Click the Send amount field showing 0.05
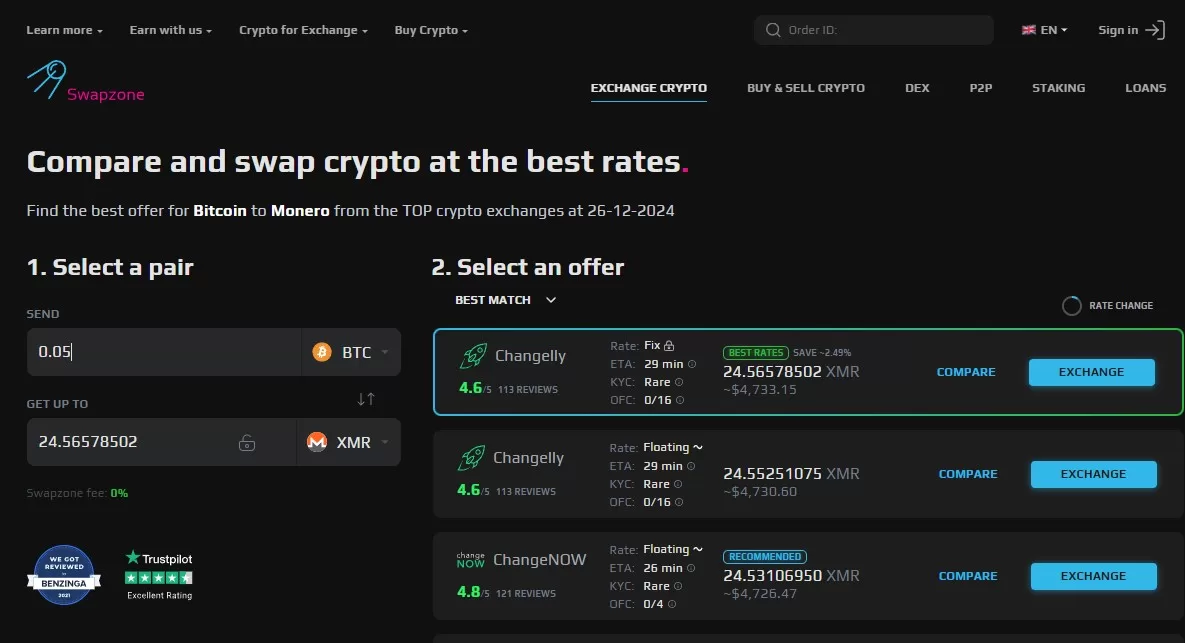The image size is (1185, 643). [x=164, y=352]
